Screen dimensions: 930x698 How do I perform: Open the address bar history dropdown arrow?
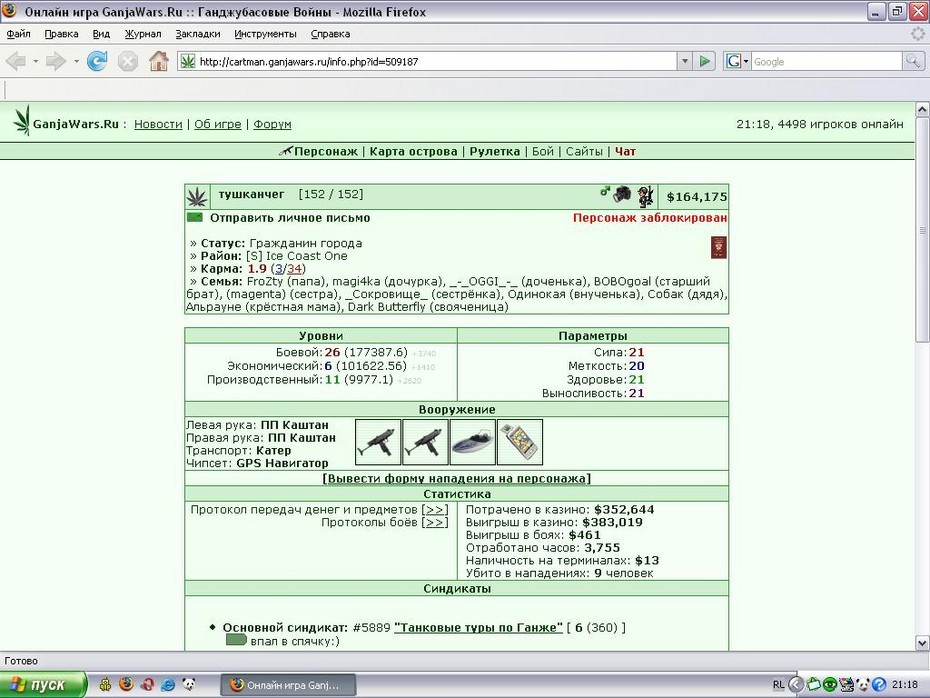coord(685,61)
